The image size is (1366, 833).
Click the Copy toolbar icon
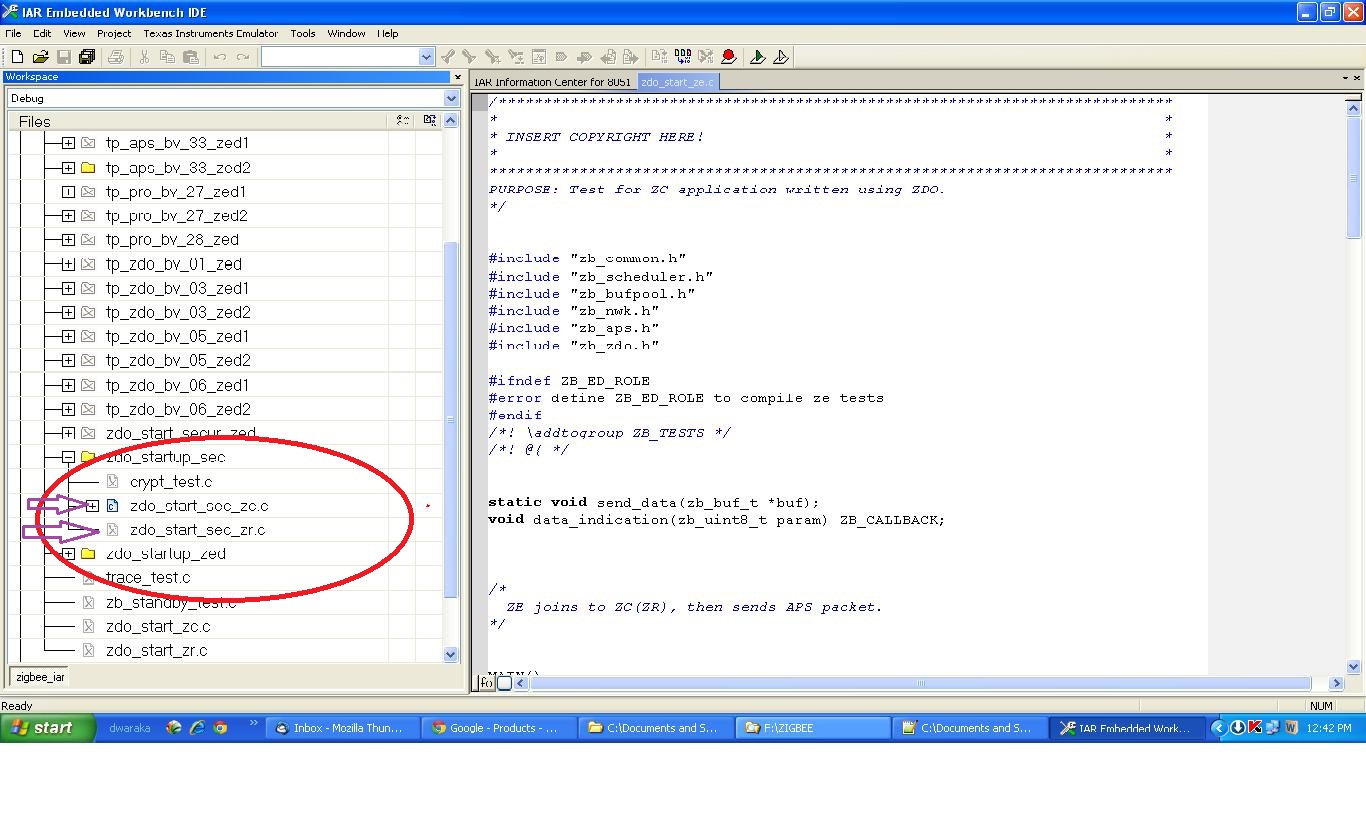pos(167,57)
